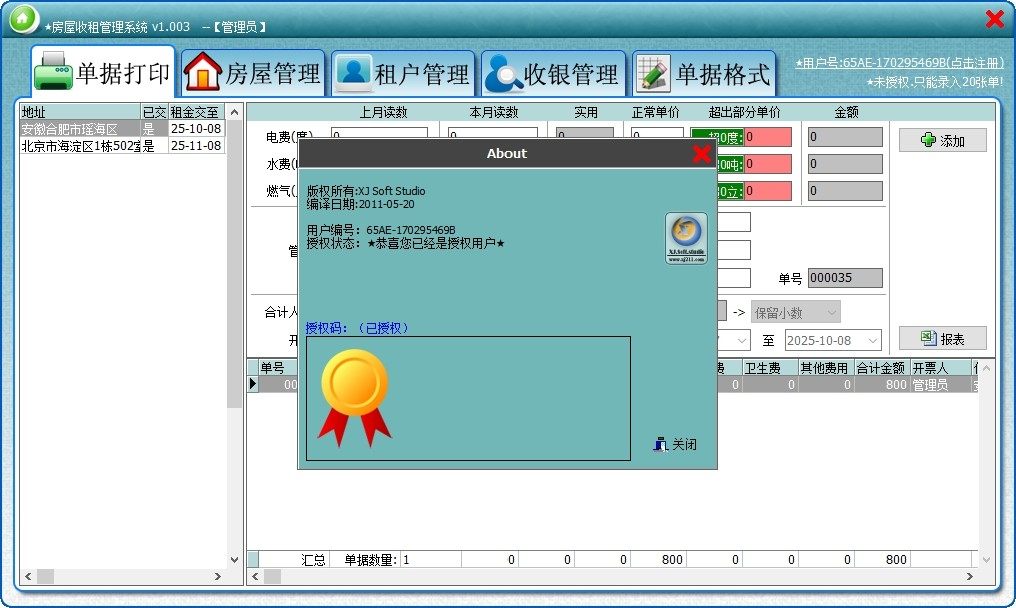This screenshot has height=608, width=1016.
Task: Click the green home icon in title bar
Action: (x=24, y=18)
